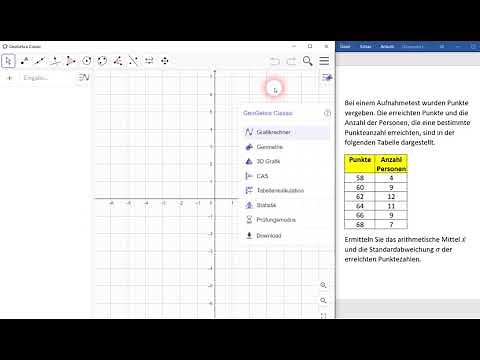Open the graphics view style bar
This screenshot has width=480, height=360.
[327, 78]
